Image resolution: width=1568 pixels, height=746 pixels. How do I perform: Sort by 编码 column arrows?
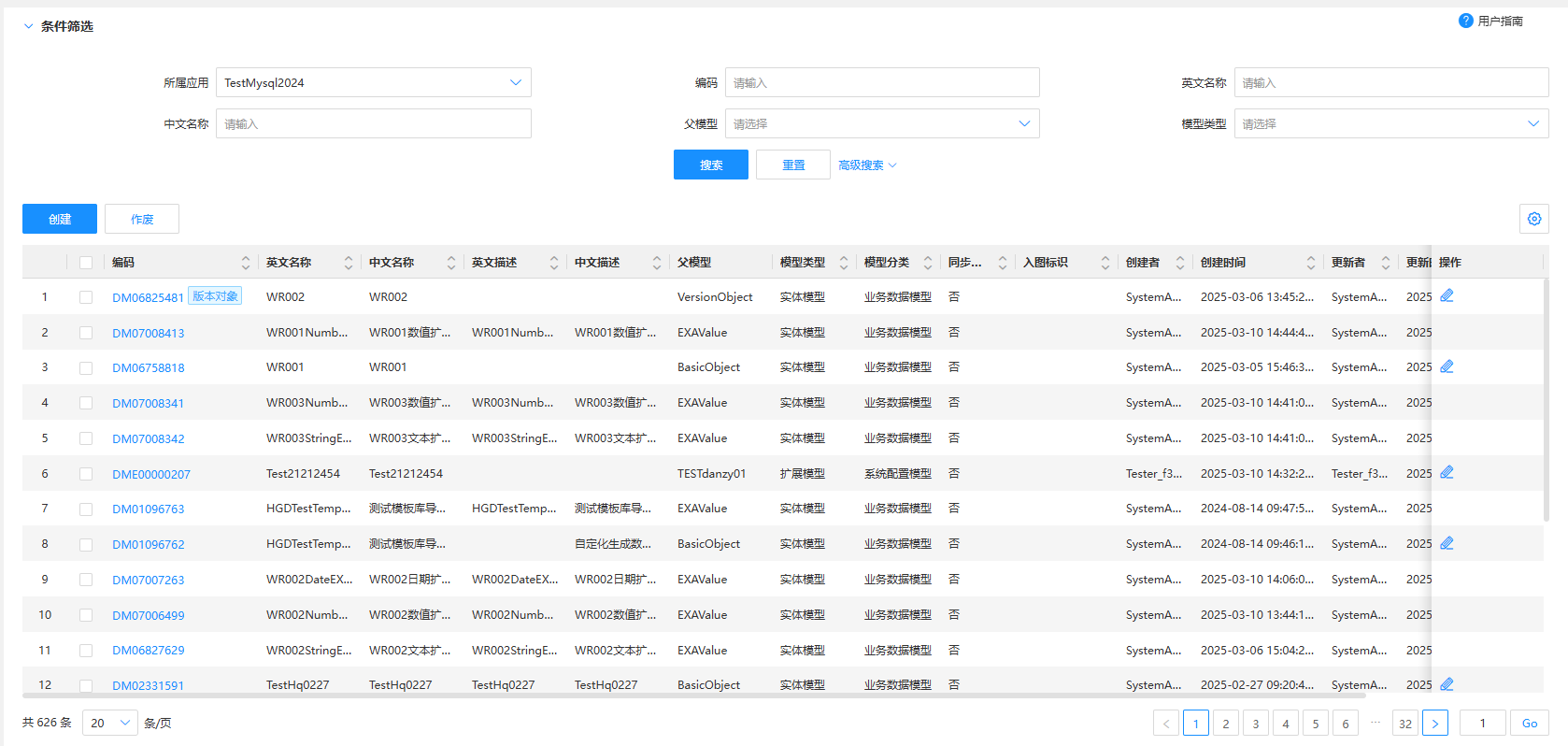[246, 263]
